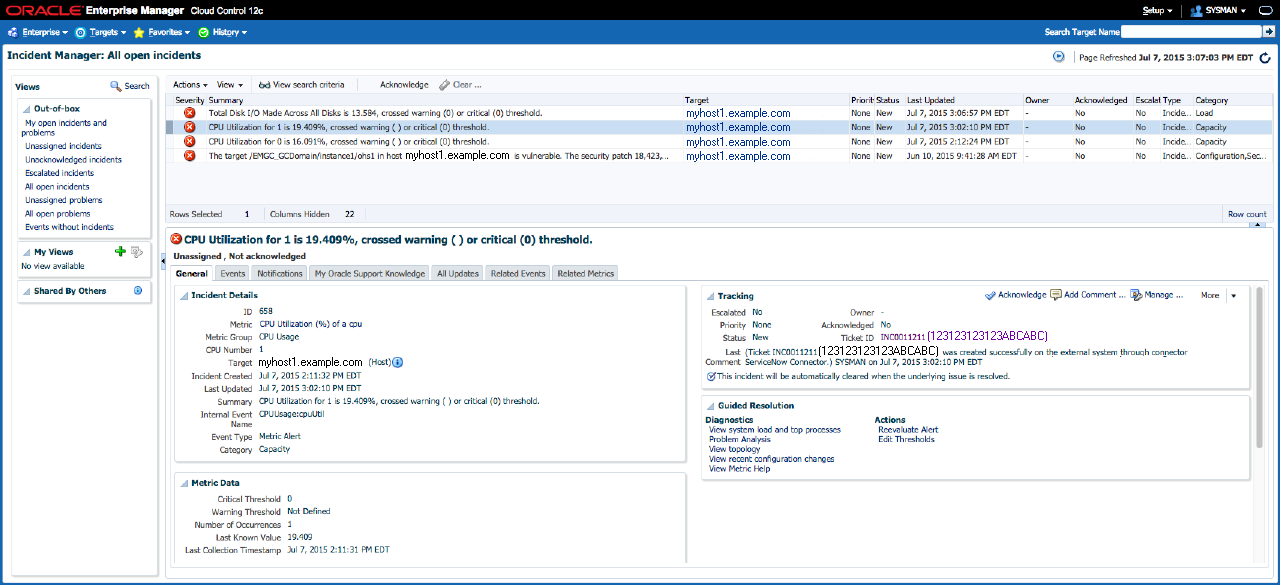Image resolution: width=1280 pixels, height=585 pixels.
Task: Sort by the Severity column header
Action: pyautogui.click(x=189, y=100)
